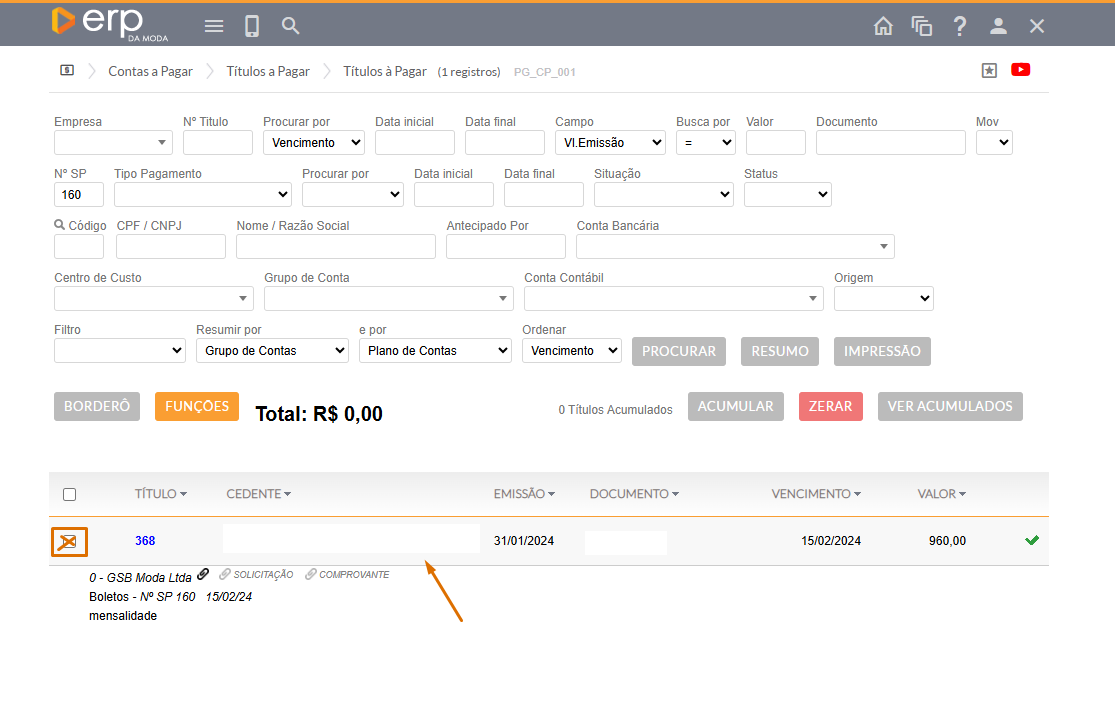Click the mobile device icon

(x=252, y=26)
